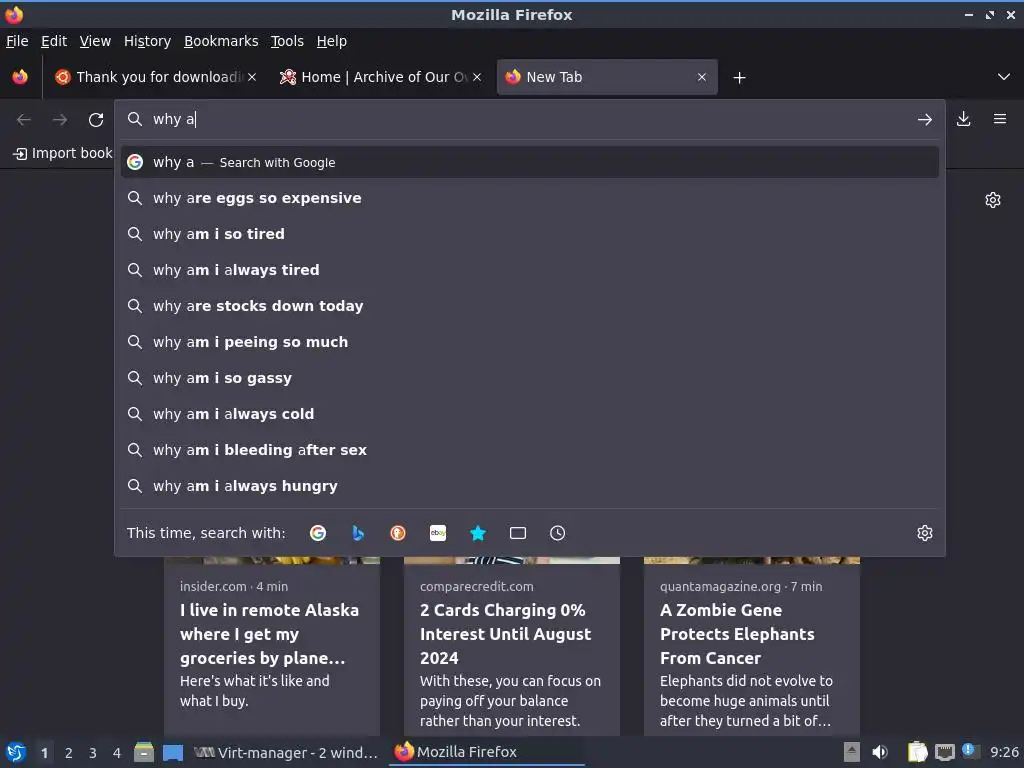Close the Archive of Our Own tab
The width and height of the screenshot is (1024, 768).
[477, 77]
